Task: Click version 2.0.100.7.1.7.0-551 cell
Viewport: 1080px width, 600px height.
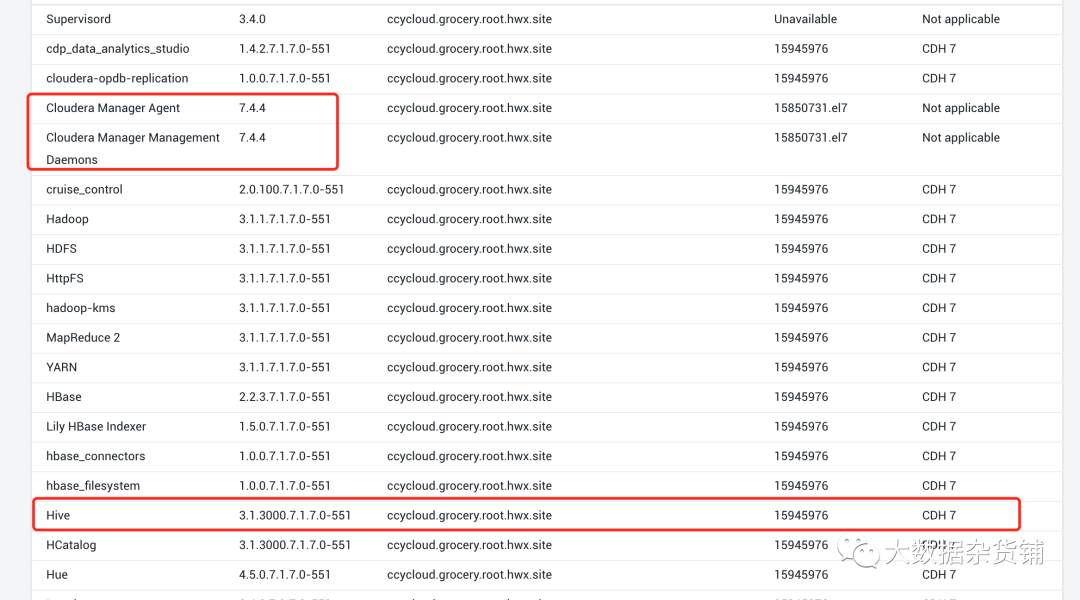Action: point(291,189)
